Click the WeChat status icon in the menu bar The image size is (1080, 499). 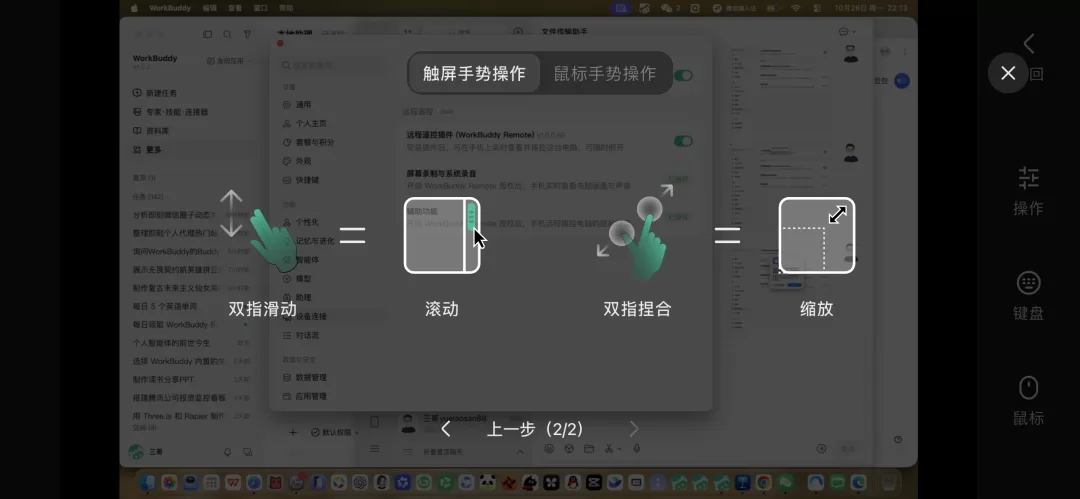668,8
